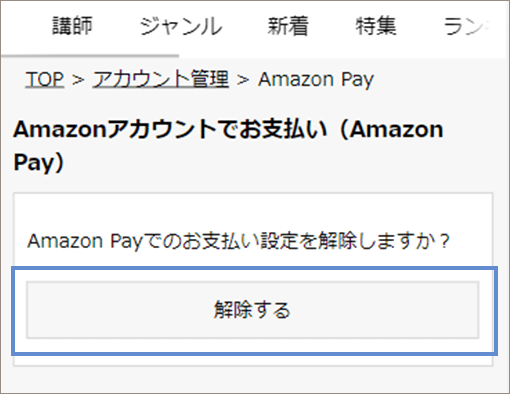The image size is (510, 394).
Task: Confirm by clicking the 解除する button
Action: coord(253,310)
